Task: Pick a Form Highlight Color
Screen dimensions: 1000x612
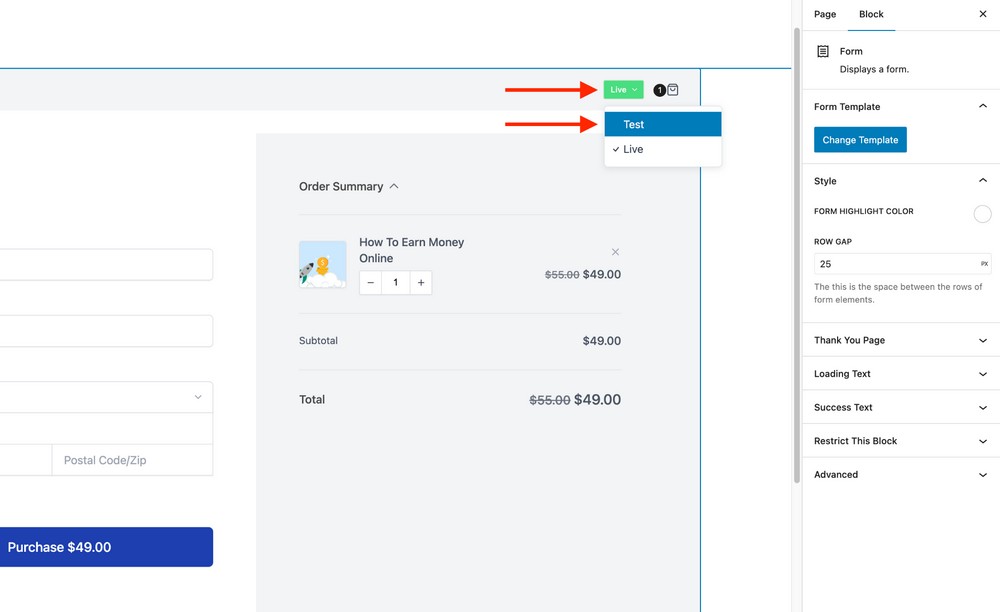Action: point(982,213)
